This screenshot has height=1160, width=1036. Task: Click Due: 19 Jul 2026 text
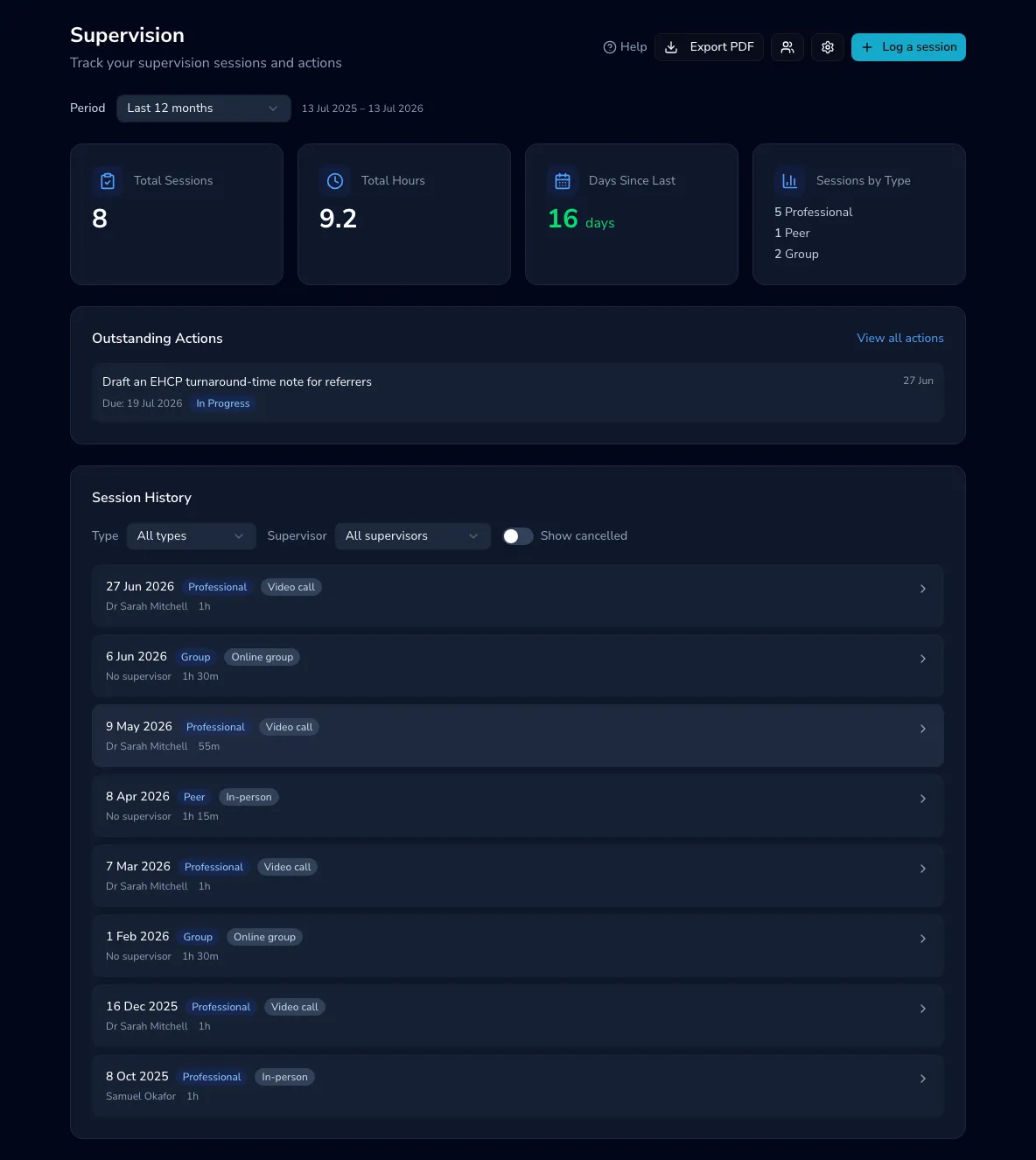pyautogui.click(x=142, y=404)
